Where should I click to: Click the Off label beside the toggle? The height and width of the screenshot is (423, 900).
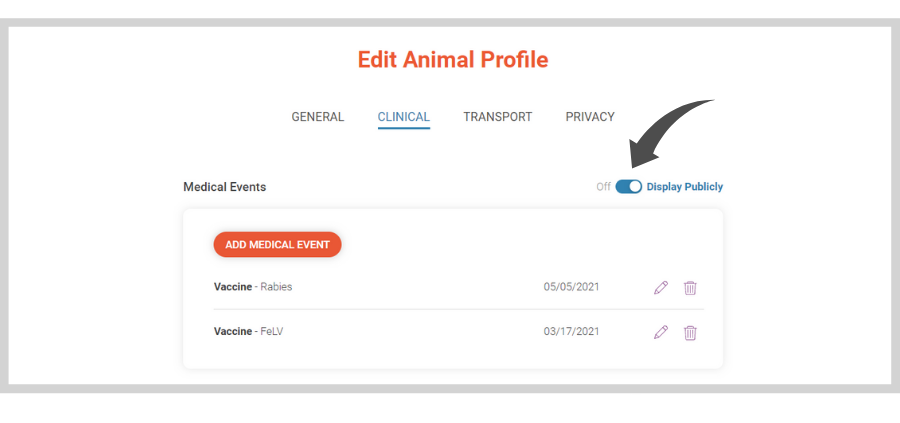603,187
